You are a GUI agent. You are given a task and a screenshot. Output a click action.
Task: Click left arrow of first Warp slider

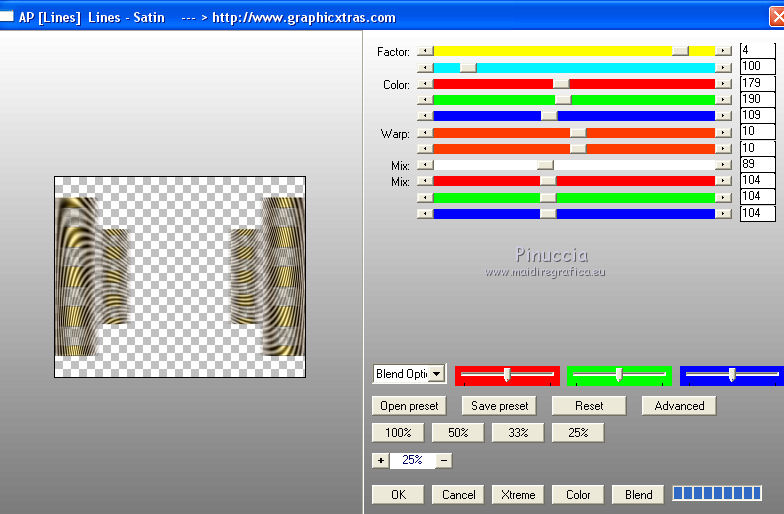pos(425,132)
